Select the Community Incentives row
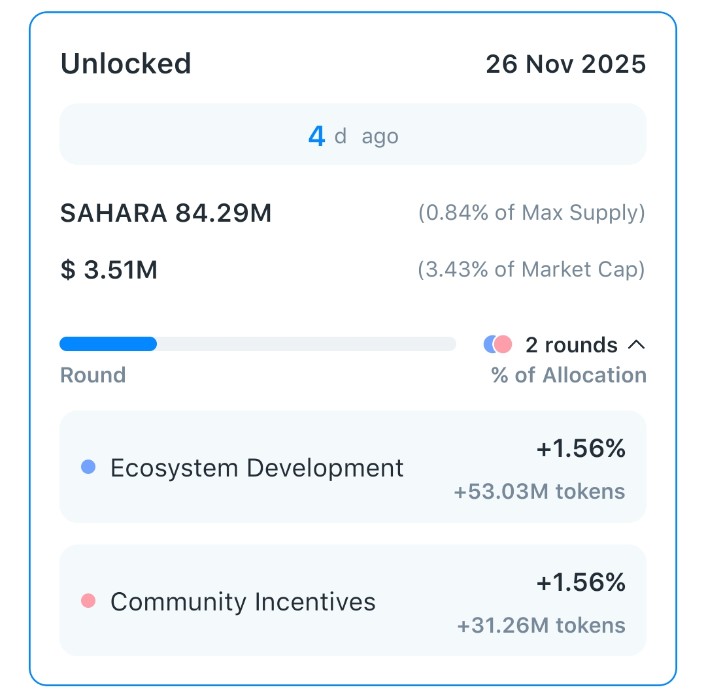 pyautogui.click(x=353, y=601)
